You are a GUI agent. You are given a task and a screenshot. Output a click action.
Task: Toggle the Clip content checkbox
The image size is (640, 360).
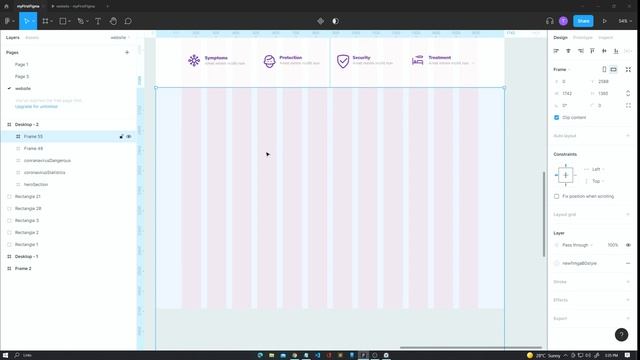pyautogui.click(x=556, y=118)
